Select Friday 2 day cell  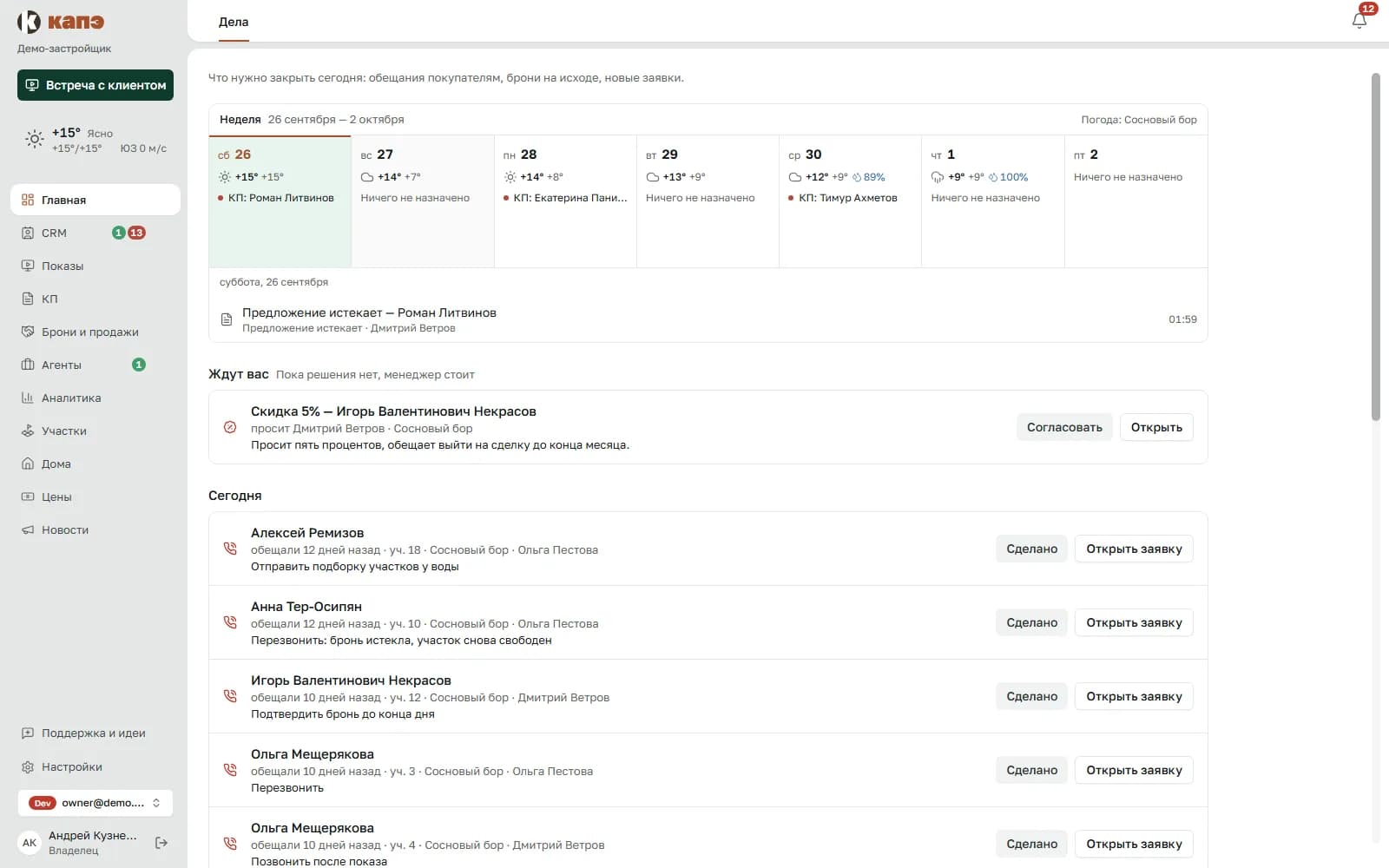1136,201
